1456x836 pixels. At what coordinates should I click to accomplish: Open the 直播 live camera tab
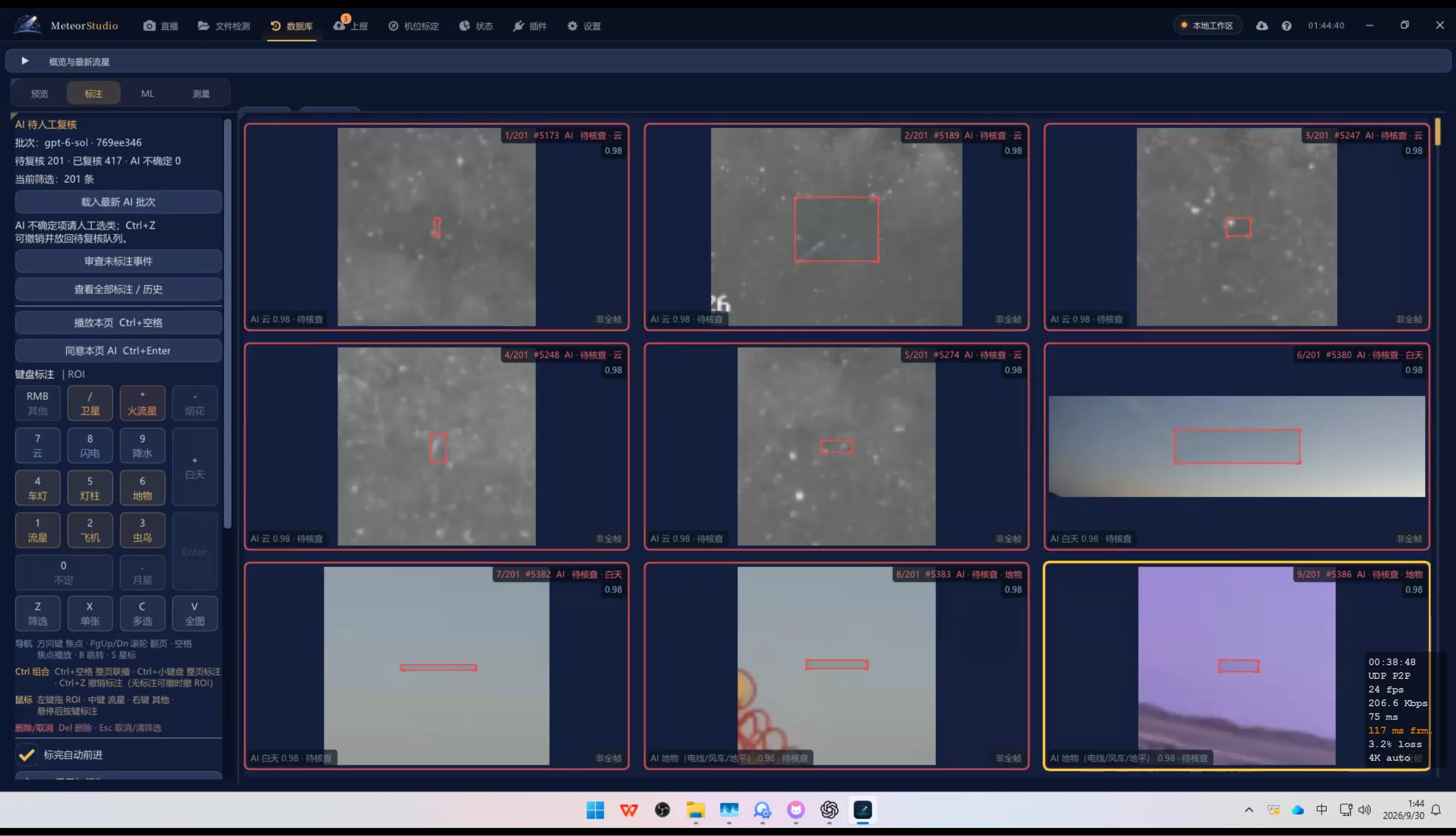click(160, 26)
